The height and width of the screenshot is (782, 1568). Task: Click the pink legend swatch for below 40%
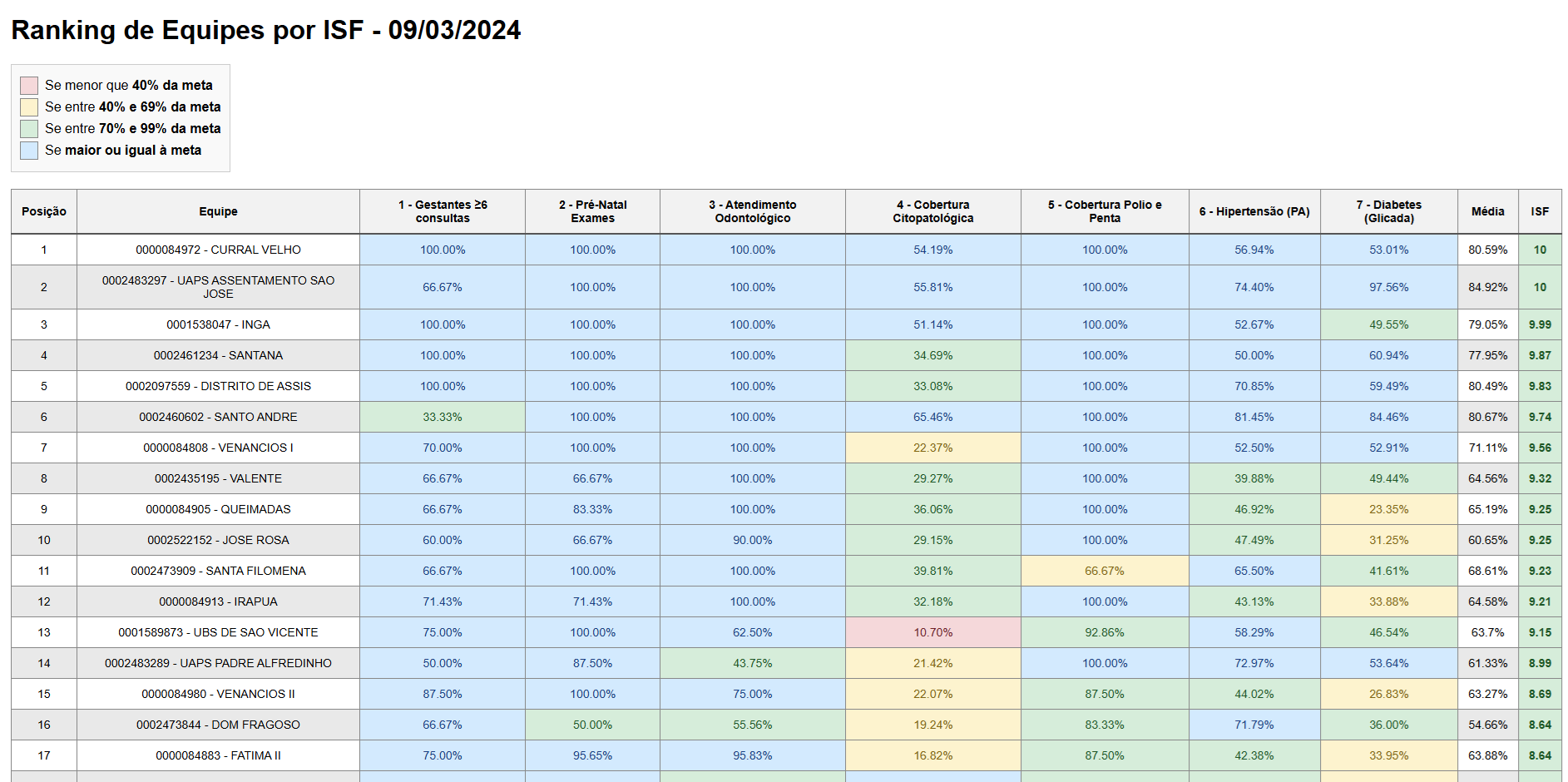pyautogui.click(x=29, y=86)
